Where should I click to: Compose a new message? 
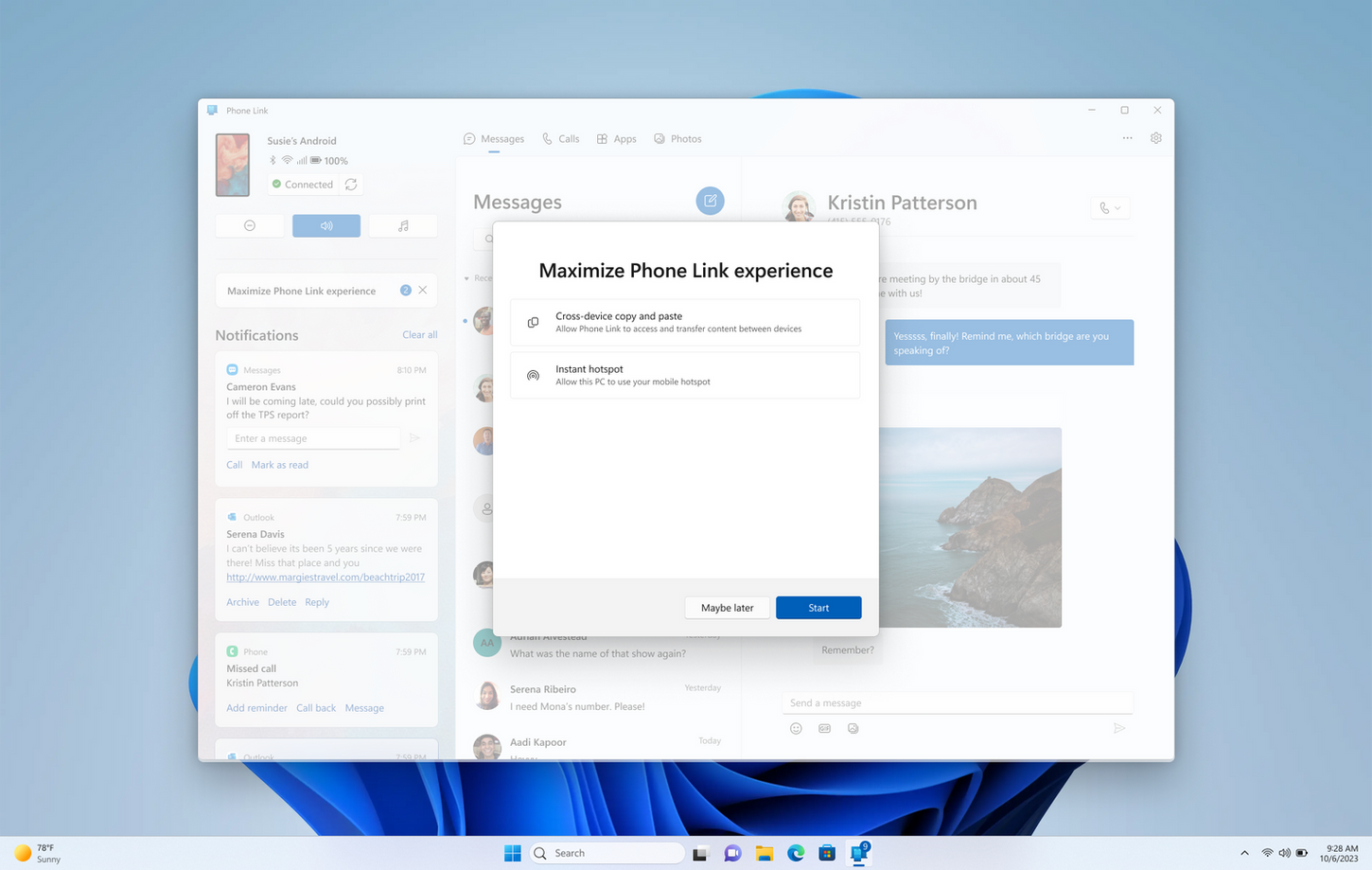711,201
